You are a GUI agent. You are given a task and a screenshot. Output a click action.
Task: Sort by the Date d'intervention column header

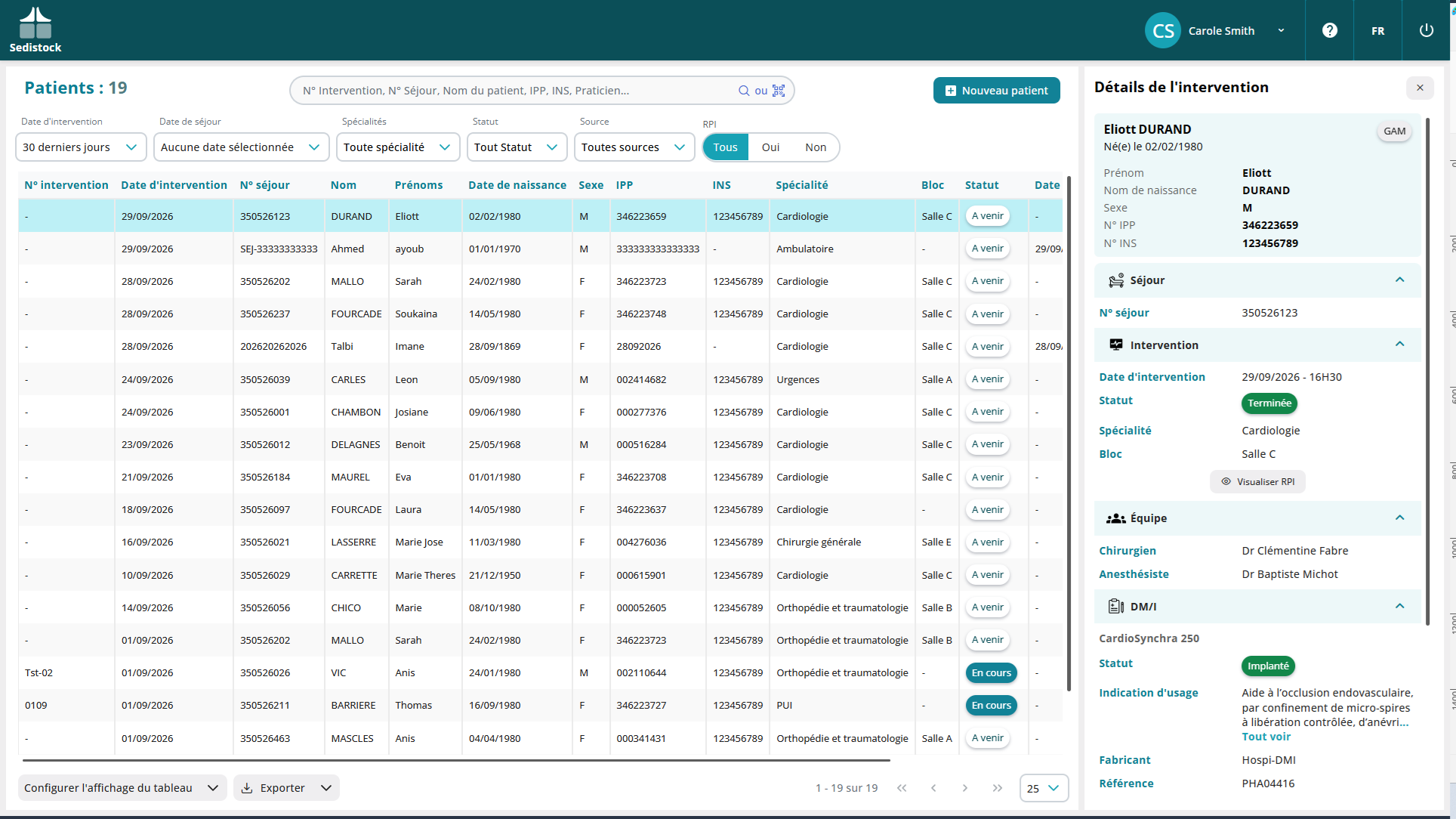click(174, 185)
